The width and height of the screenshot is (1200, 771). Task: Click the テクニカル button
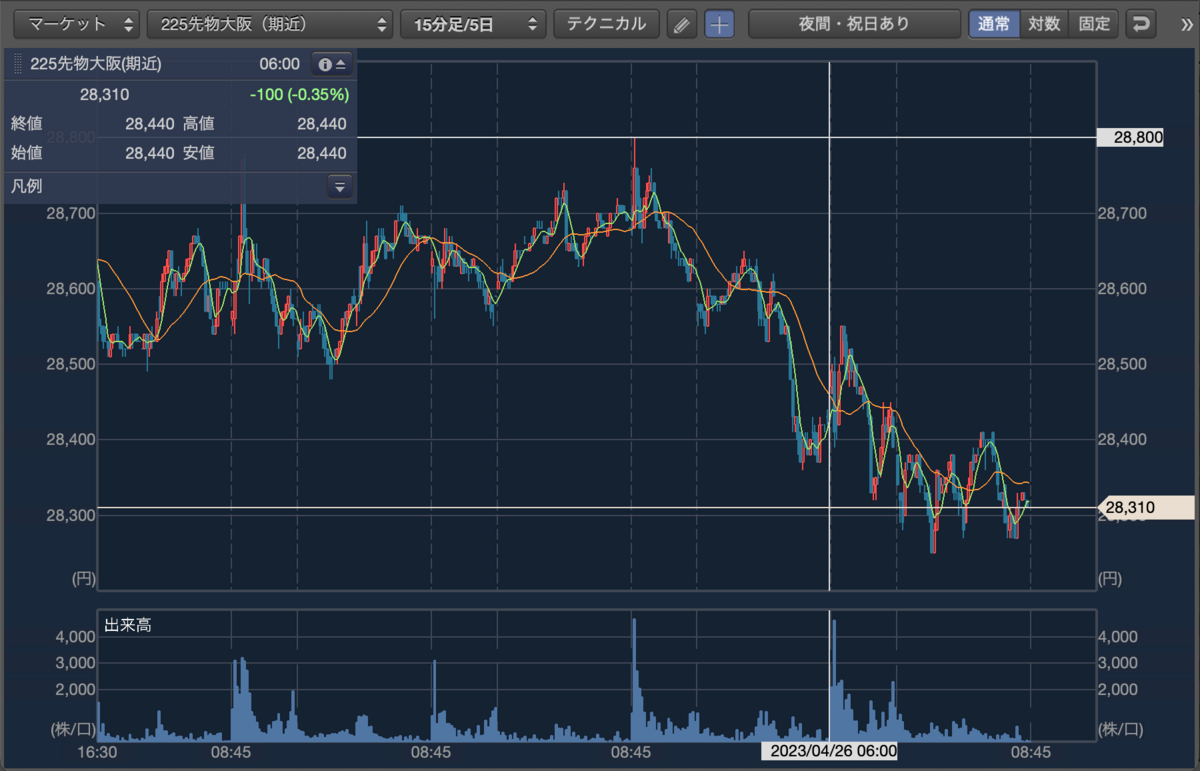coord(607,25)
